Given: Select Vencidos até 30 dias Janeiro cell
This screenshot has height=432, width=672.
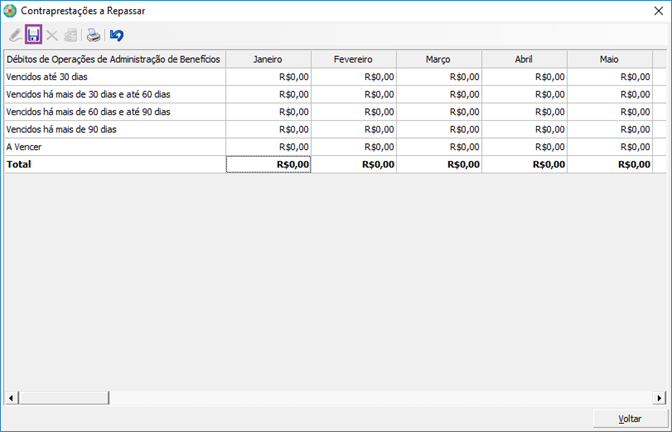Looking at the screenshot, I should 268,77.
